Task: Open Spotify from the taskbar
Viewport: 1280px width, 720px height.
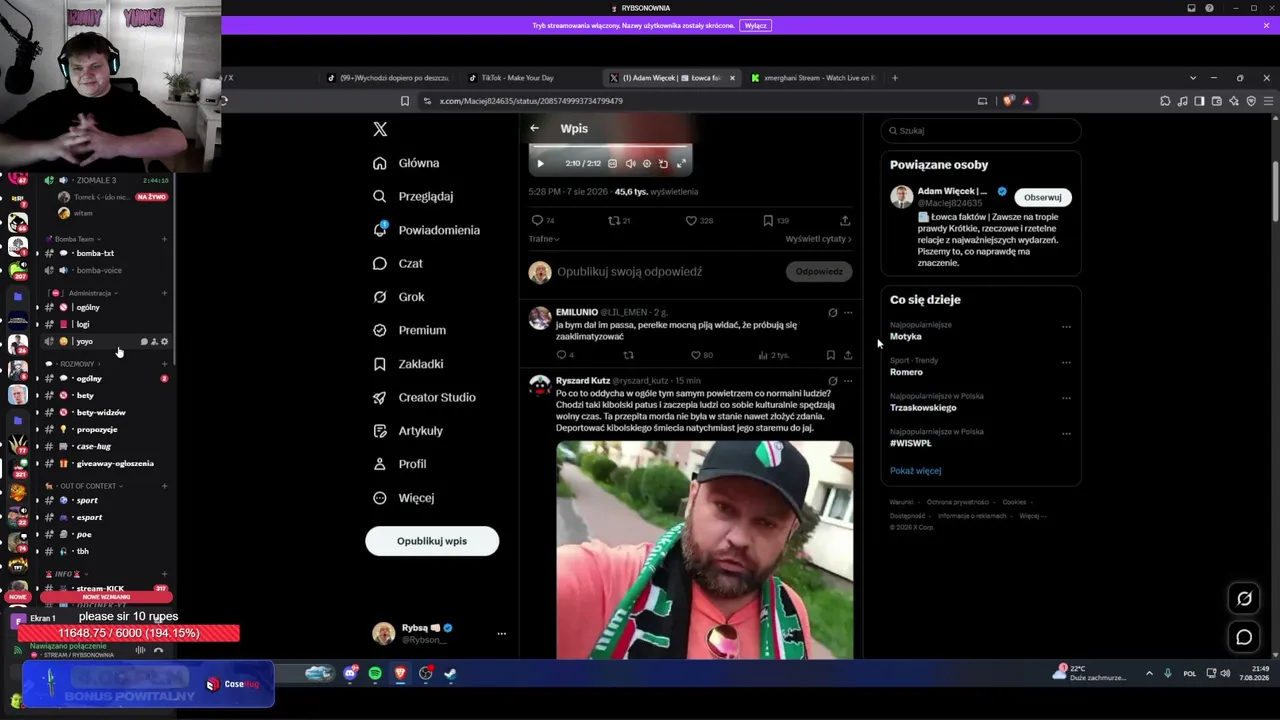Action: [375, 674]
